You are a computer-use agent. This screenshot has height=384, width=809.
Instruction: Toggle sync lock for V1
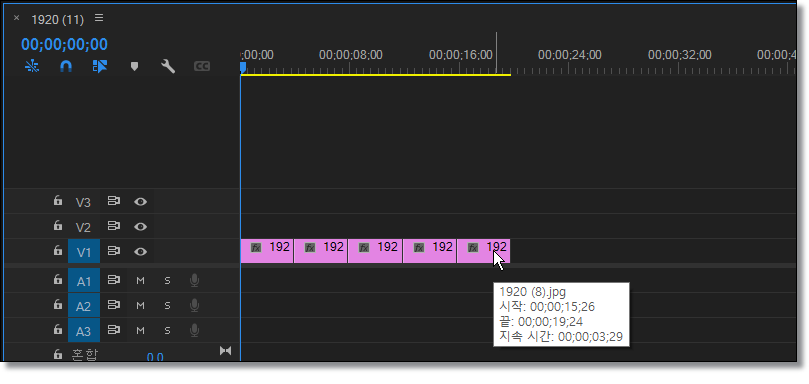point(114,250)
